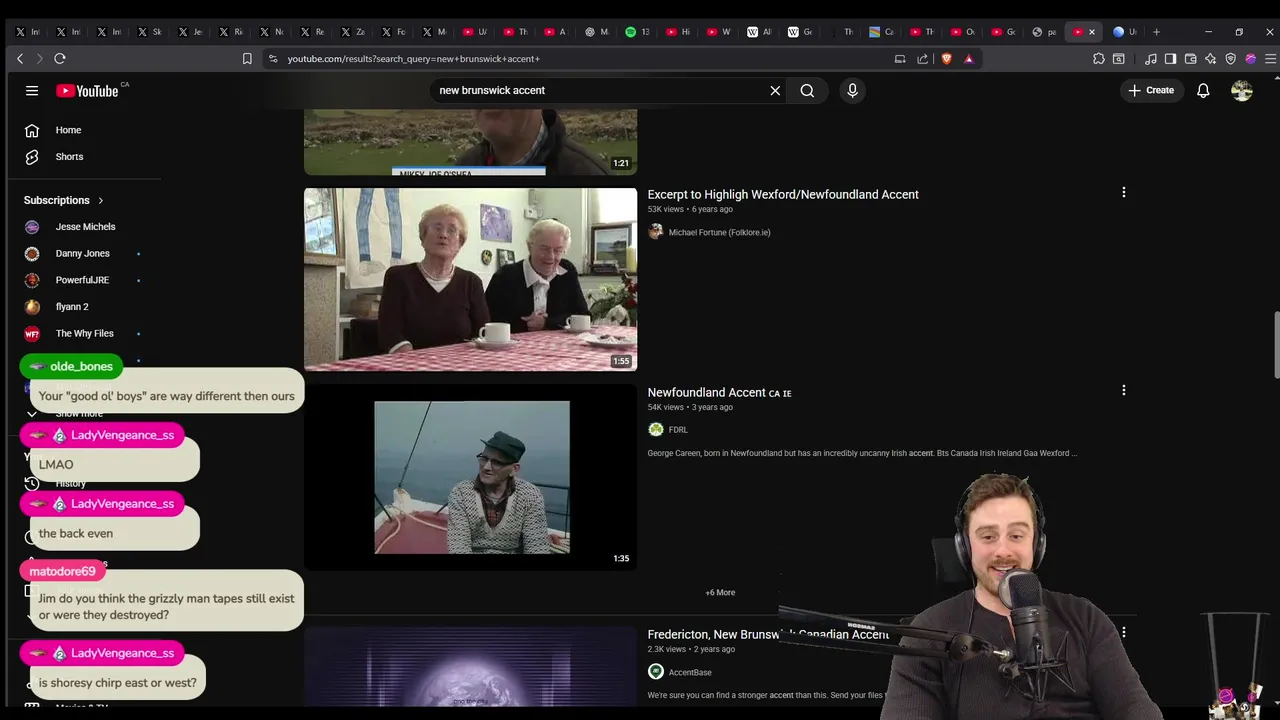
Task: Open FDRL channel name link
Action: (x=678, y=430)
